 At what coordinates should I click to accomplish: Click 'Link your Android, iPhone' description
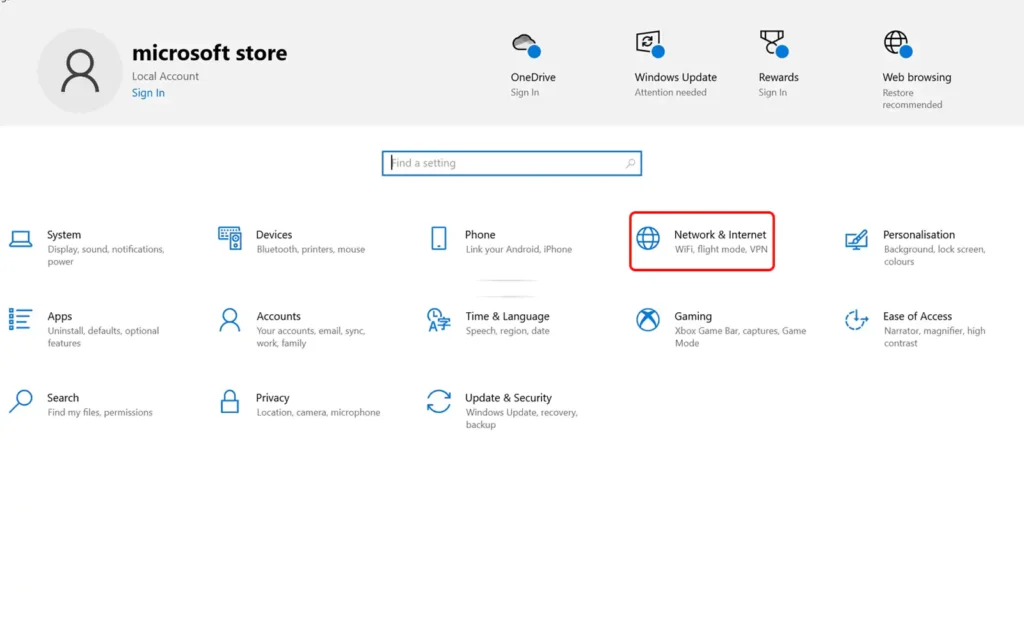tap(519, 249)
